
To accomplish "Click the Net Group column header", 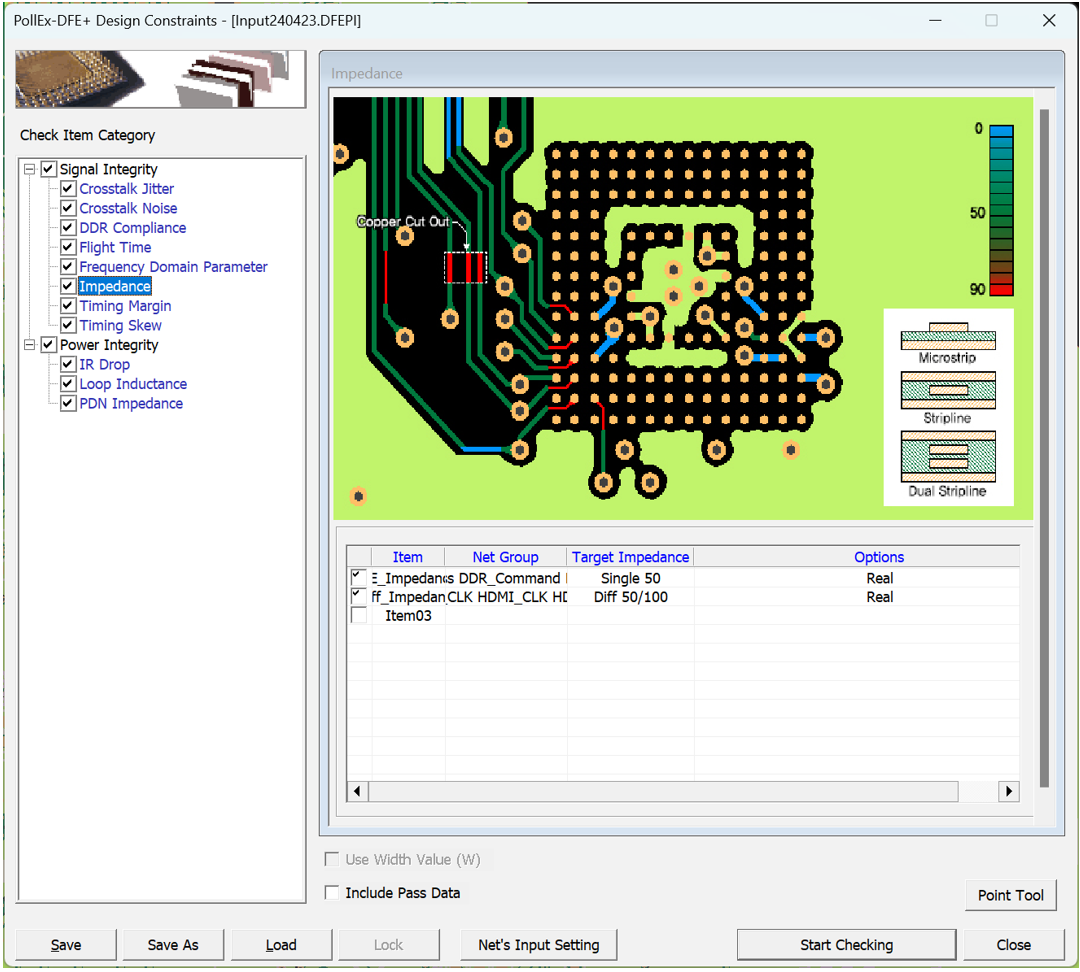I will click(505, 557).
